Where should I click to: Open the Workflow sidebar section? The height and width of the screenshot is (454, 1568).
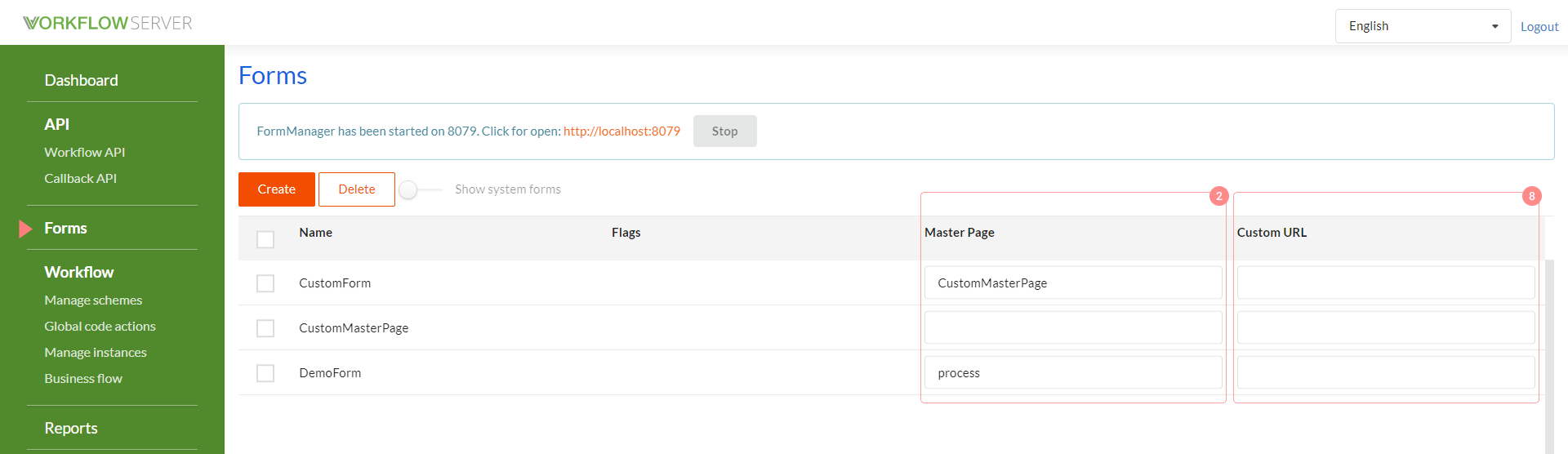(x=78, y=272)
